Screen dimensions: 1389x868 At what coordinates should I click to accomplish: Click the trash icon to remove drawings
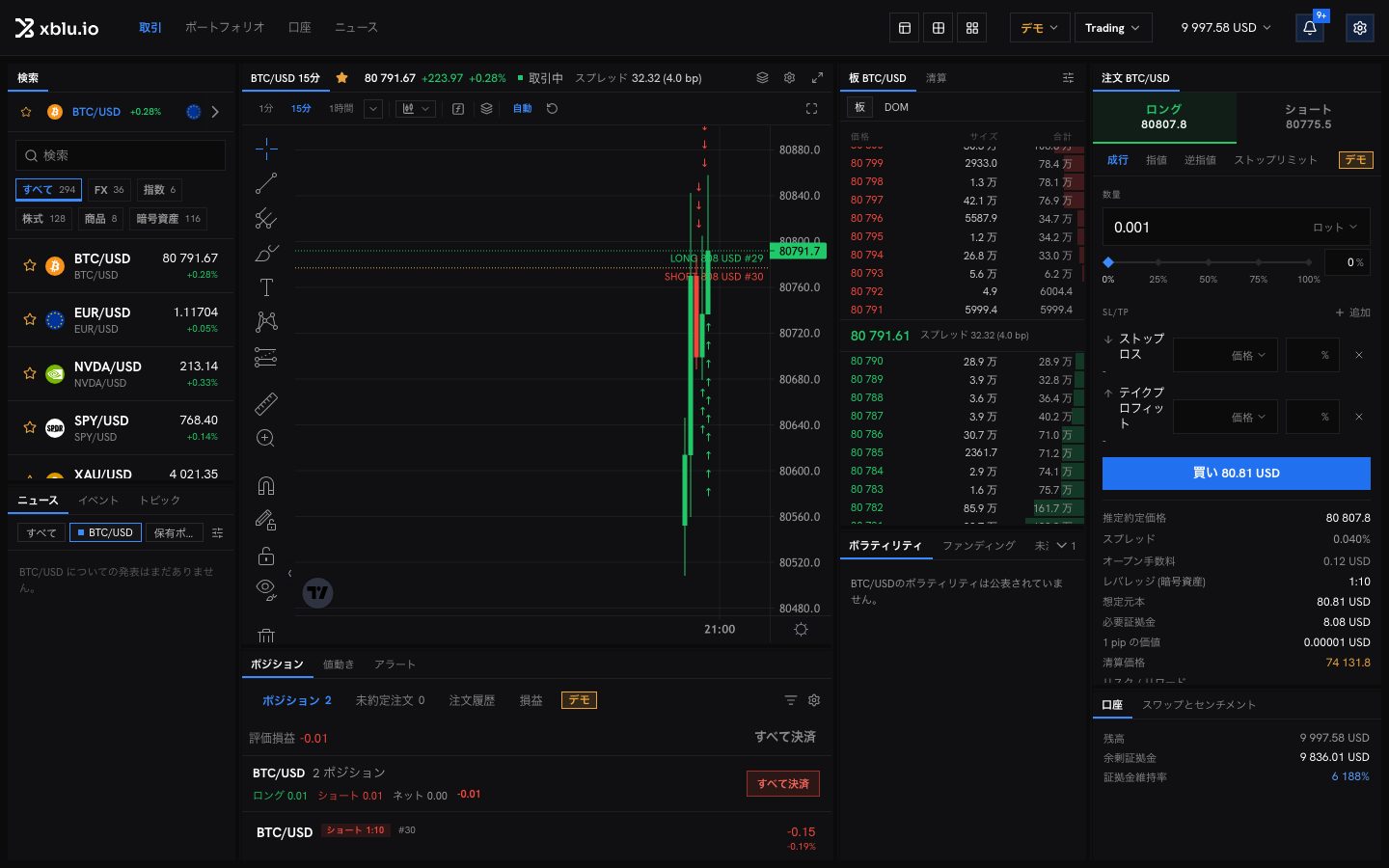[x=266, y=636]
